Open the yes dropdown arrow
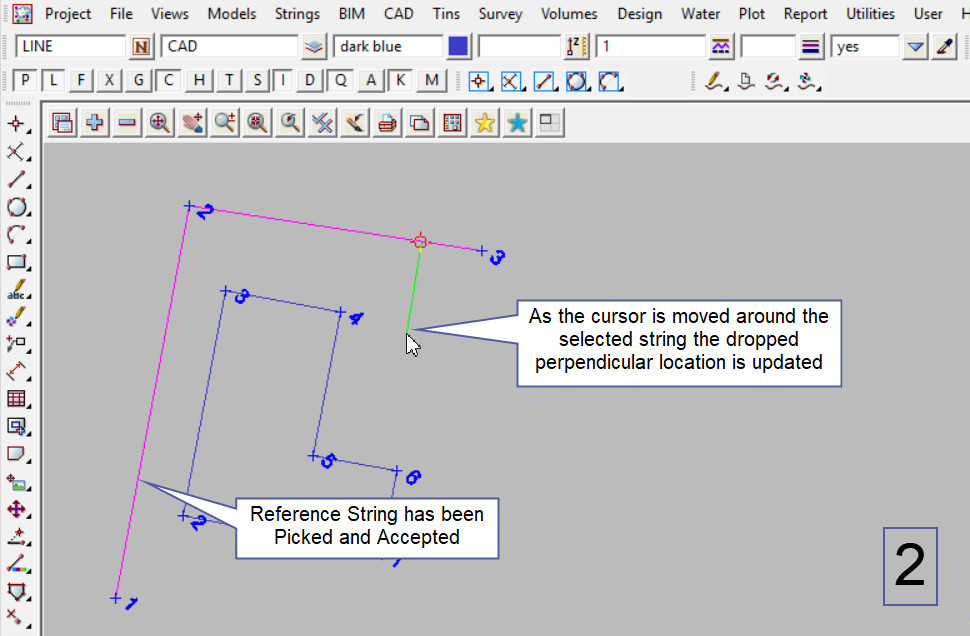This screenshot has height=636, width=970. point(915,47)
